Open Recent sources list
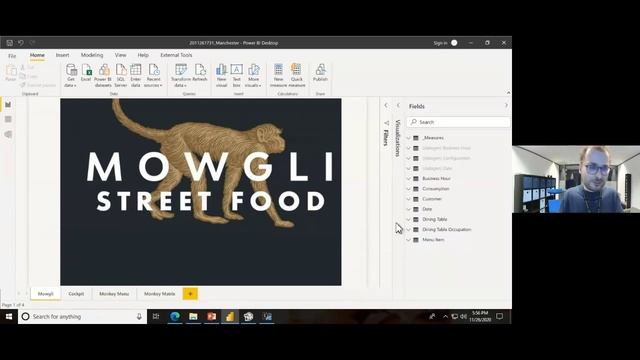This screenshot has width=640, height=360. tap(153, 75)
